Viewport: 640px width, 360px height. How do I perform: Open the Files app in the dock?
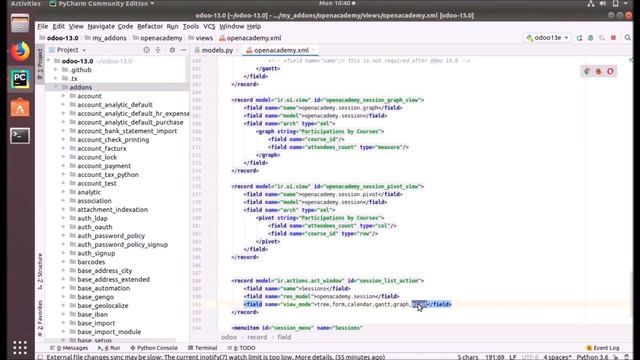(20, 23)
